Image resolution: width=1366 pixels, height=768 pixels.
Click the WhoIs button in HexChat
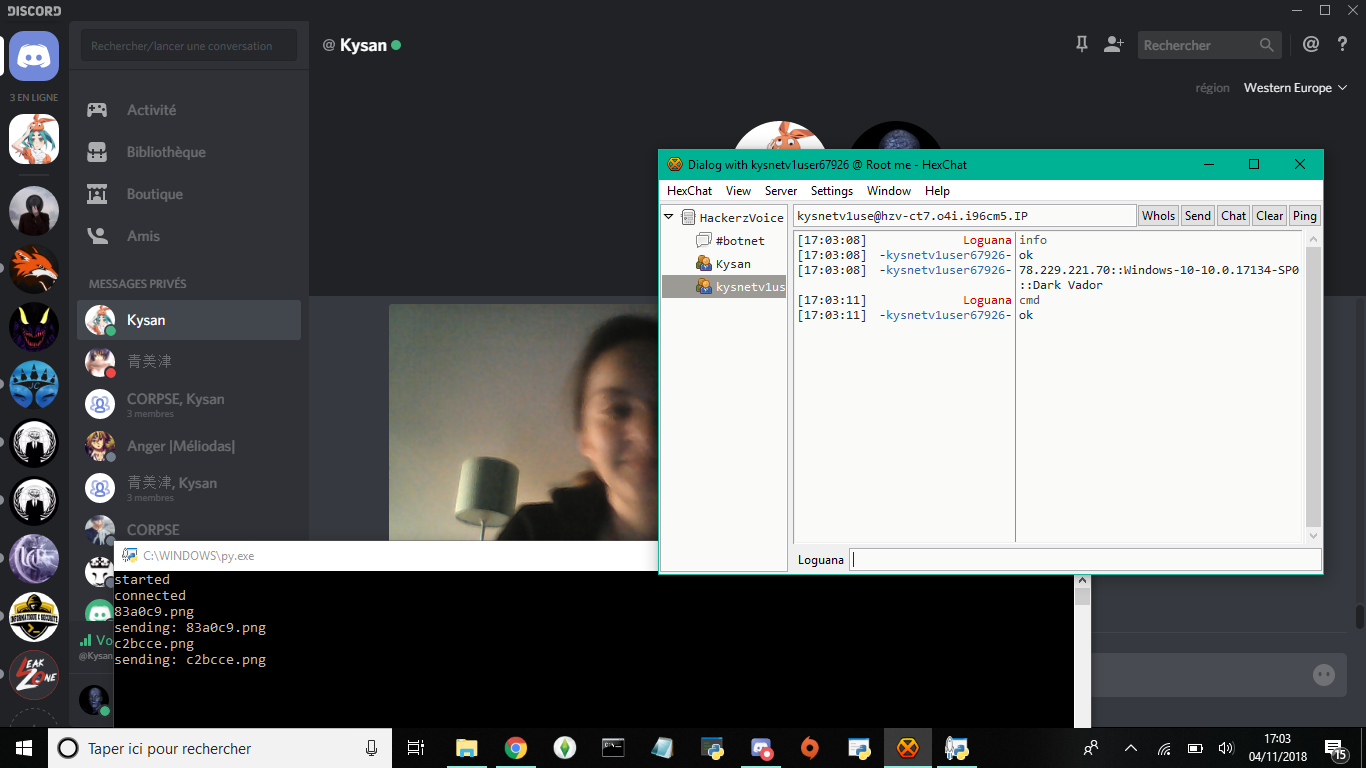(1158, 215)
